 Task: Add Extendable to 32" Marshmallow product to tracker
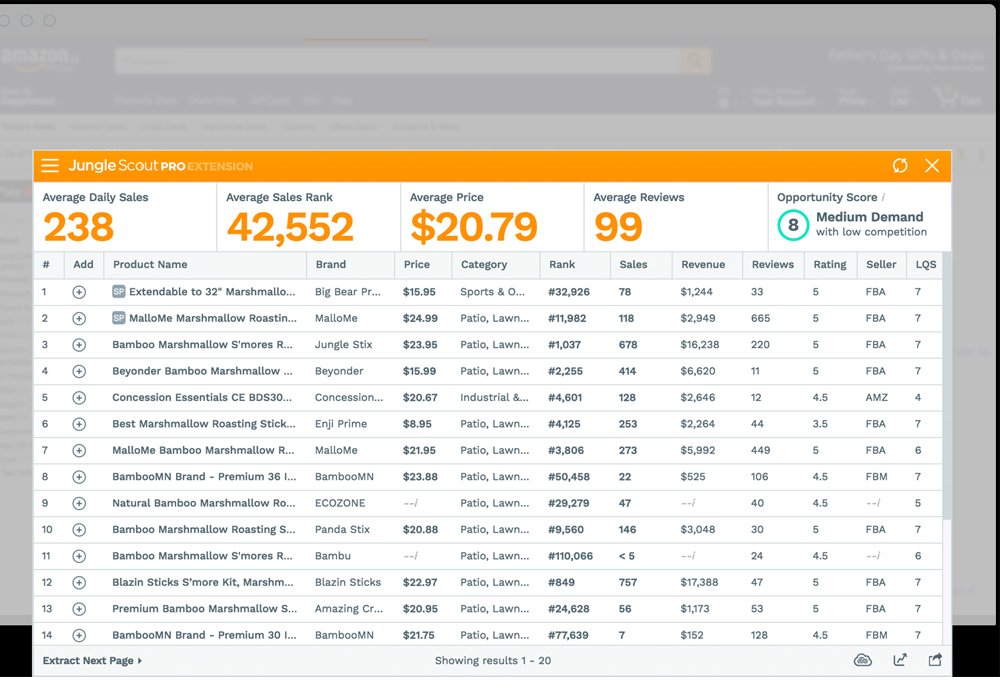[x=79, y=292]
